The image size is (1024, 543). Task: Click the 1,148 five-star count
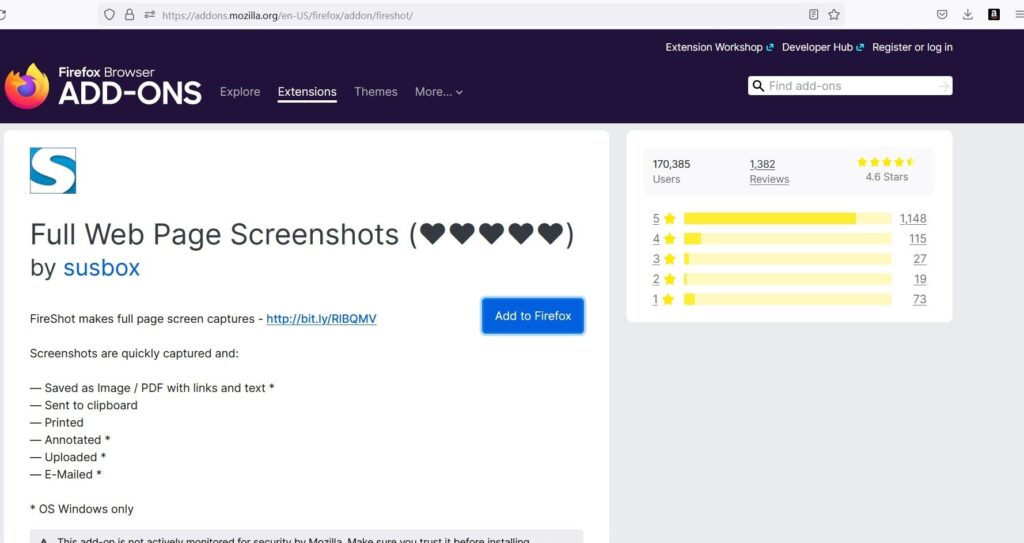[913, 218]
